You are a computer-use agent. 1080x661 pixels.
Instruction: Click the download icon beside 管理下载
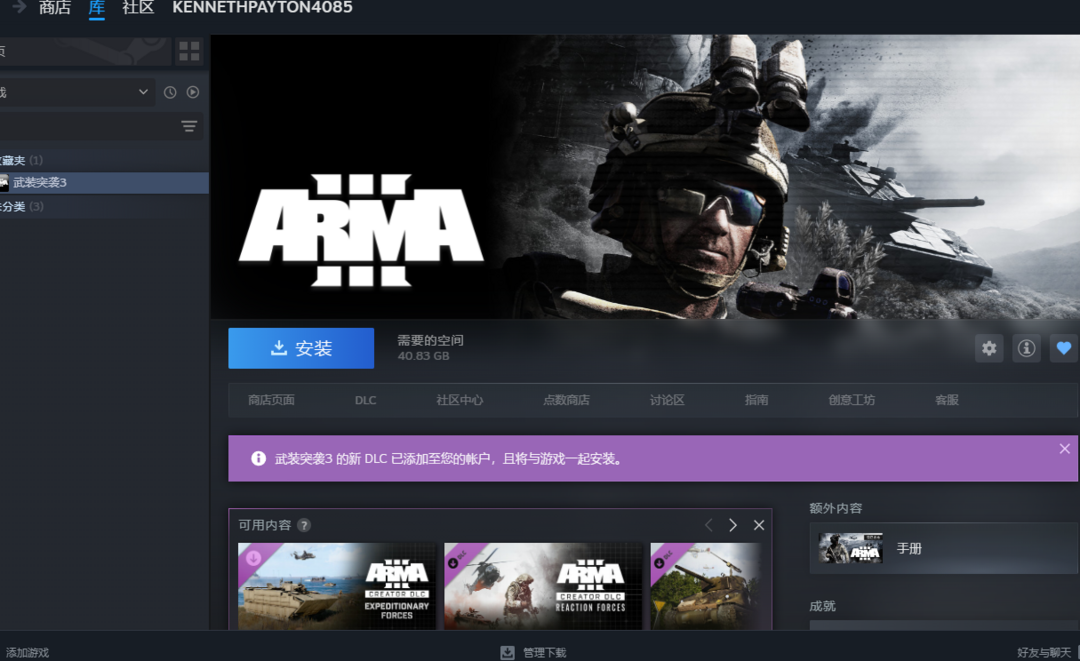click(x=508, y=652)
